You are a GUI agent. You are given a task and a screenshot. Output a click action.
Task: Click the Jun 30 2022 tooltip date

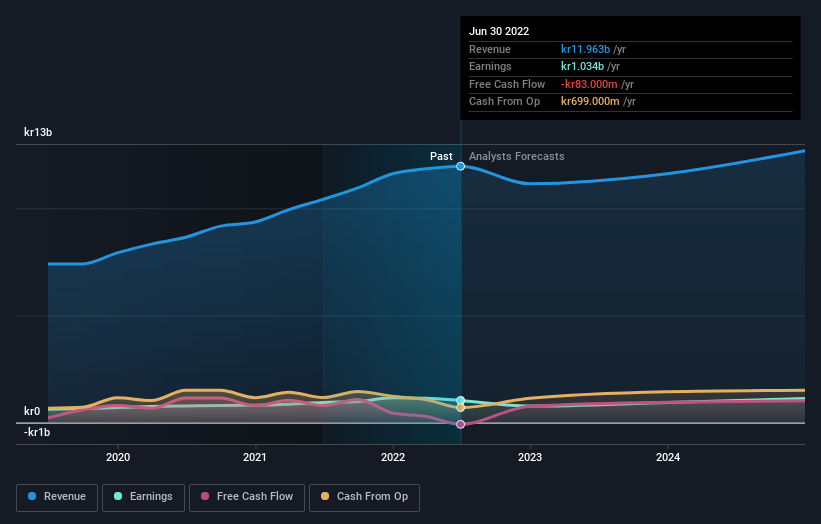click(x=499, y=31)
